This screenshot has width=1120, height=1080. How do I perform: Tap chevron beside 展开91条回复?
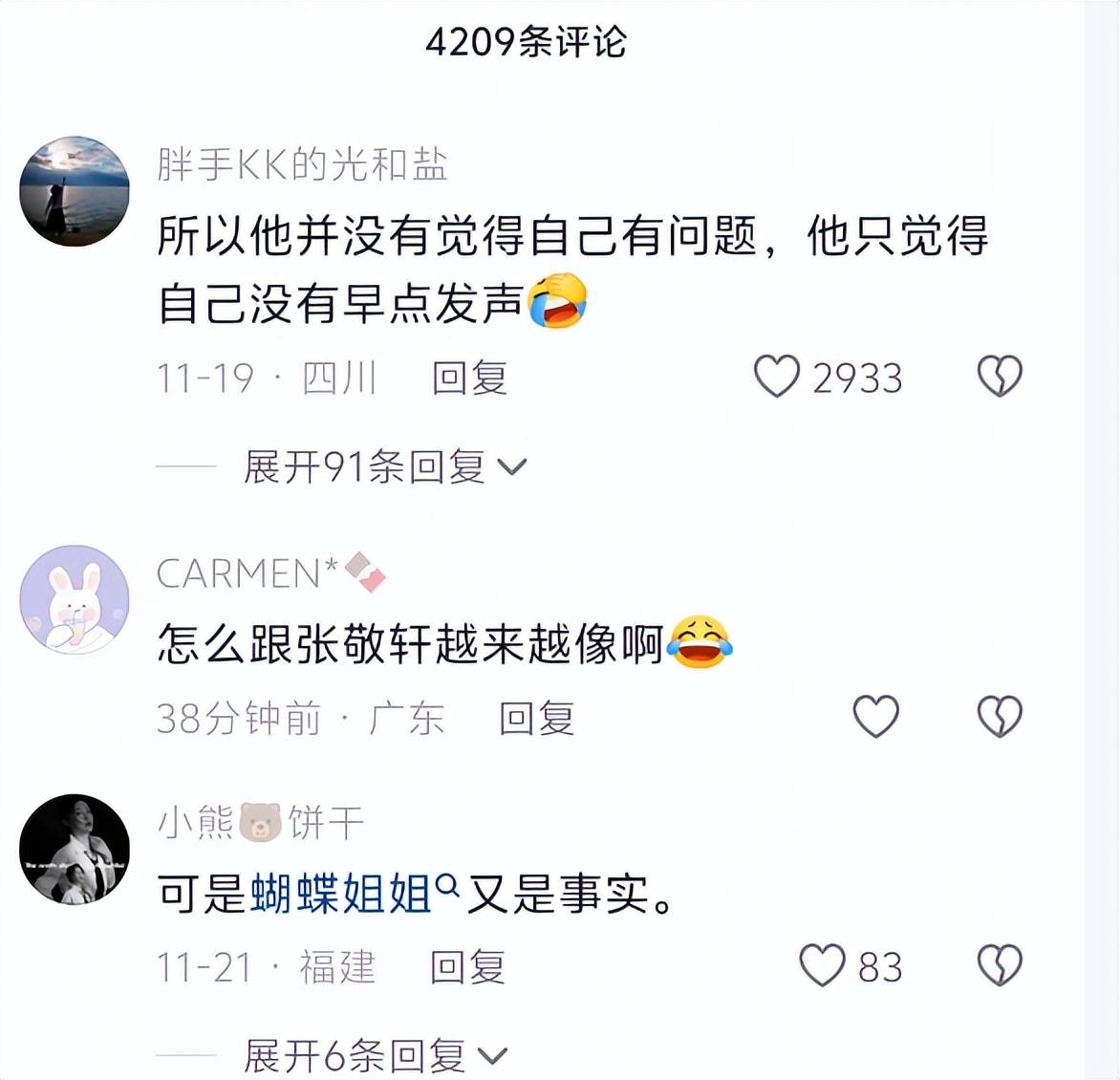click(512, 468)
